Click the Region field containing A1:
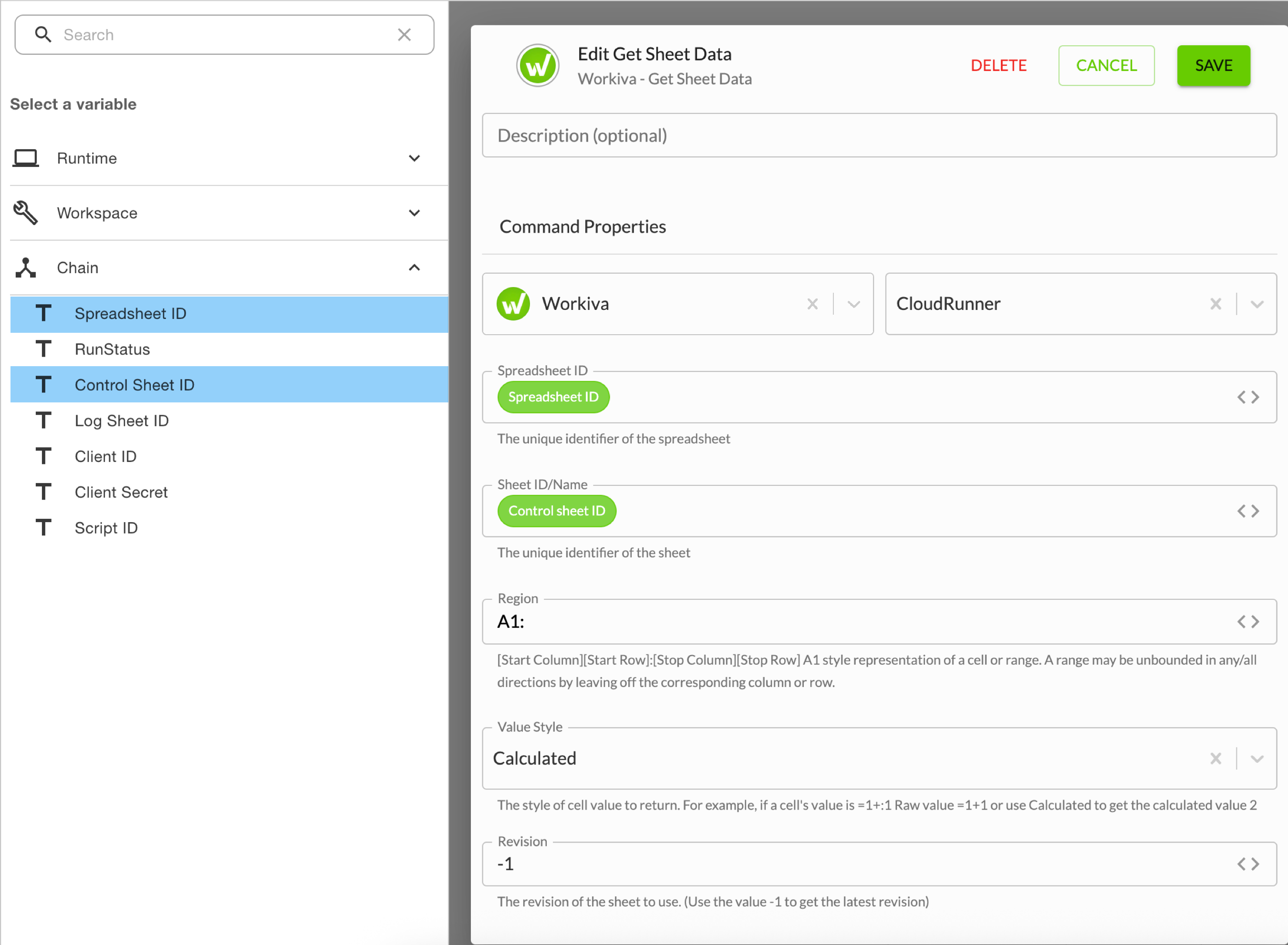 click(879, 622)
